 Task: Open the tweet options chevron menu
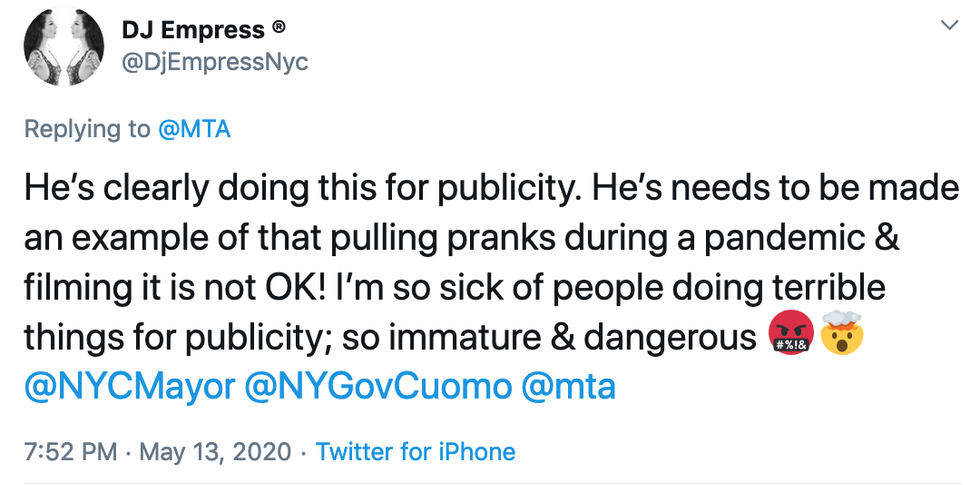946,23
